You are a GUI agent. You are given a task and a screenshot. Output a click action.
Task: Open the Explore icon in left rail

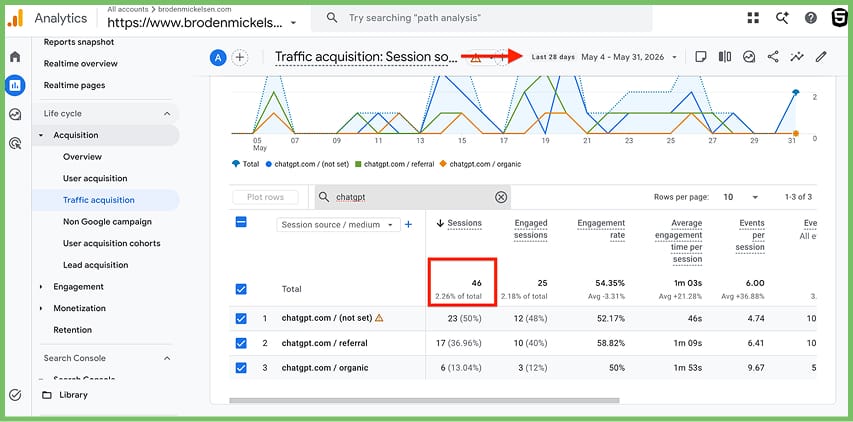15,114
